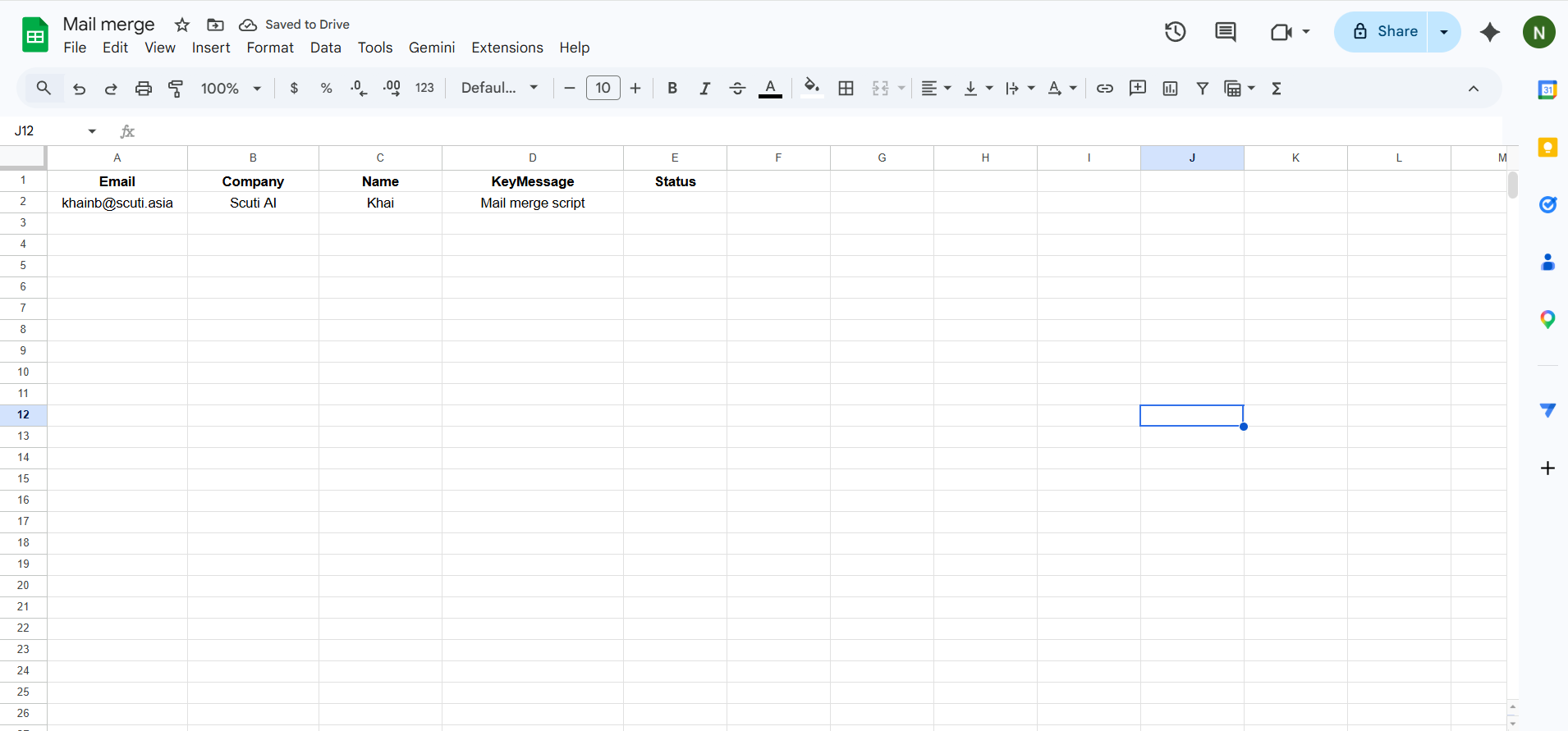Open the zoom 100% dropdown
Viewport: 1568px width, 731px height.
[231, 89]
